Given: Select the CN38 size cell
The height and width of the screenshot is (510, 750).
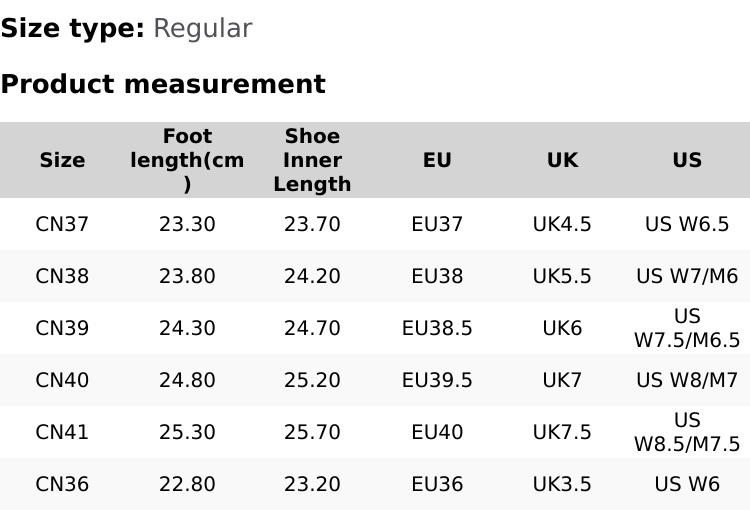Looking at the screenshot, I should pyautogui.click(x=62, y=276).
